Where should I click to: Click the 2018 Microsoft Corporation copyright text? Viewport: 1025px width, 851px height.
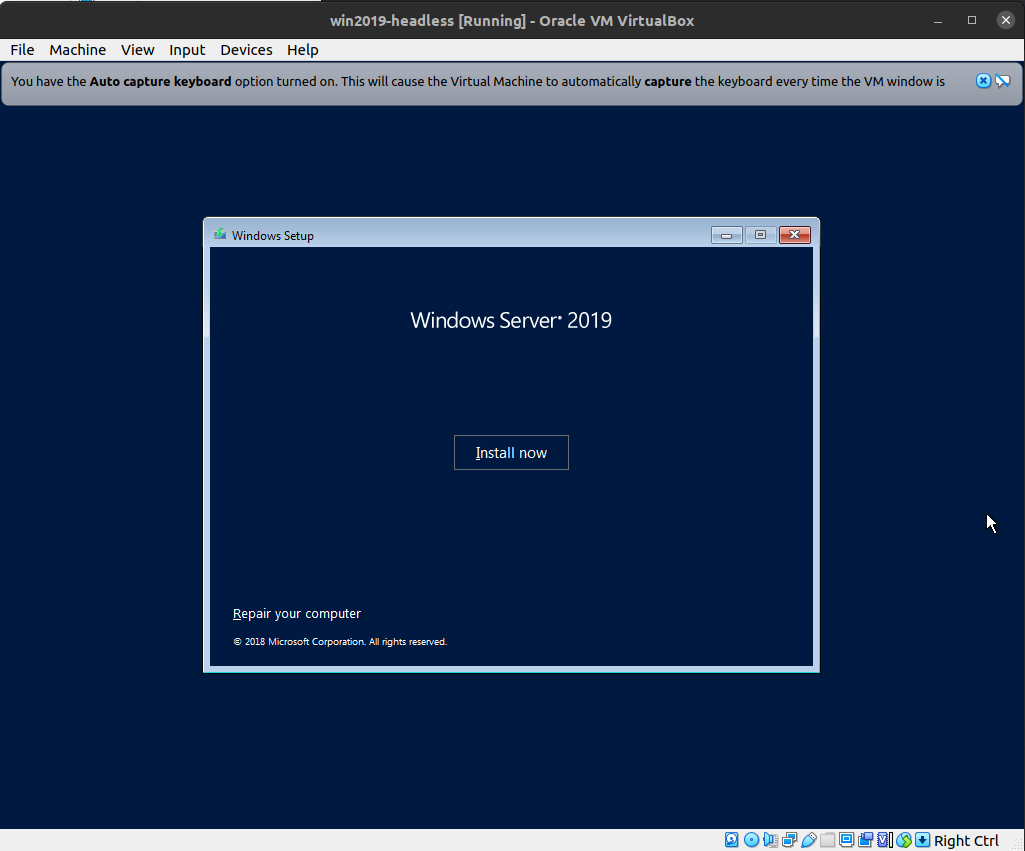pyautogui.click(x=340, y=642)
